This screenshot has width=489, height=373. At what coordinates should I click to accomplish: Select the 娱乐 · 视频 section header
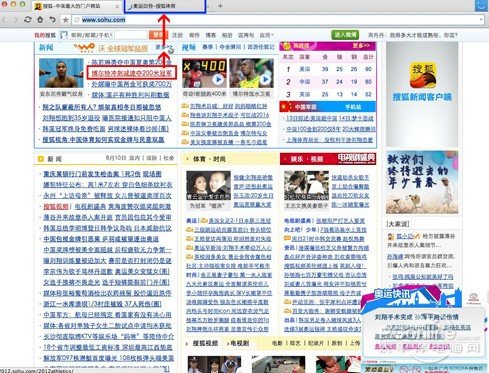tap(306, 159)
